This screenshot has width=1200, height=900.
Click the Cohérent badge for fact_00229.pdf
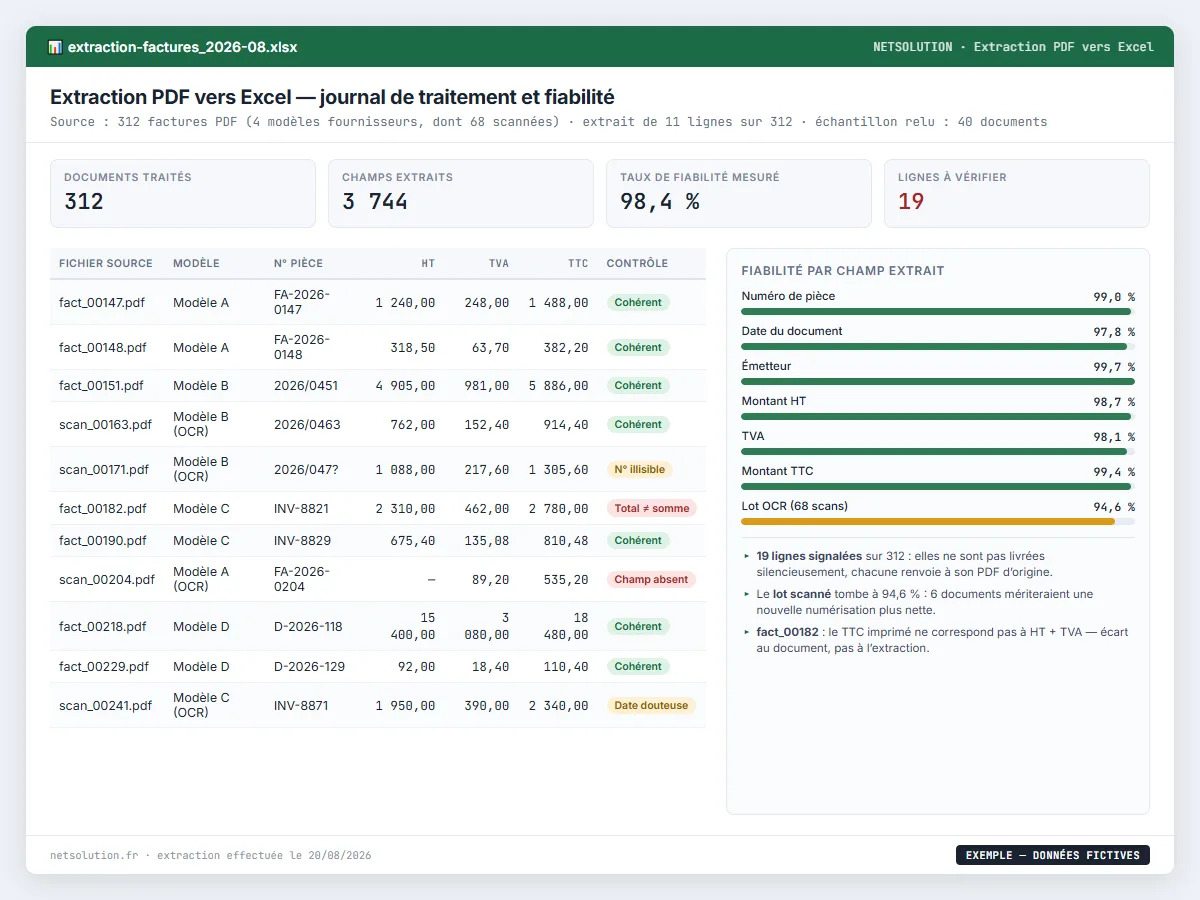pyautogui.click(x=638, y=666)
